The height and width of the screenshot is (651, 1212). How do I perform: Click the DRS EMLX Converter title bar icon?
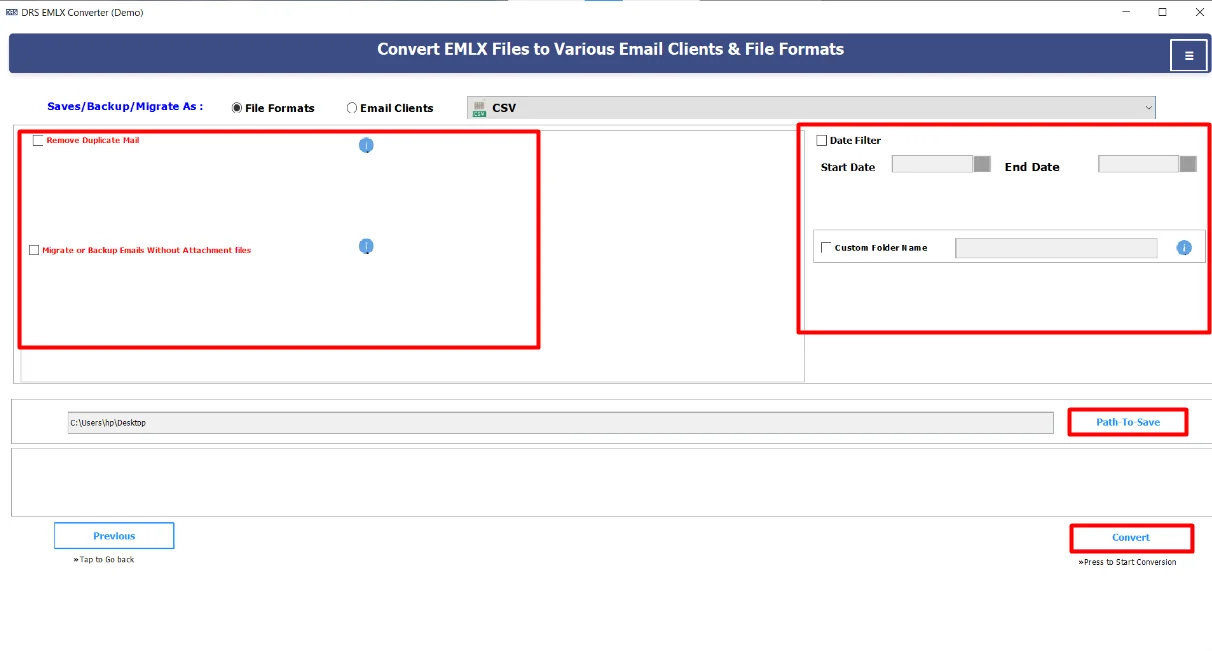[13, 12]
